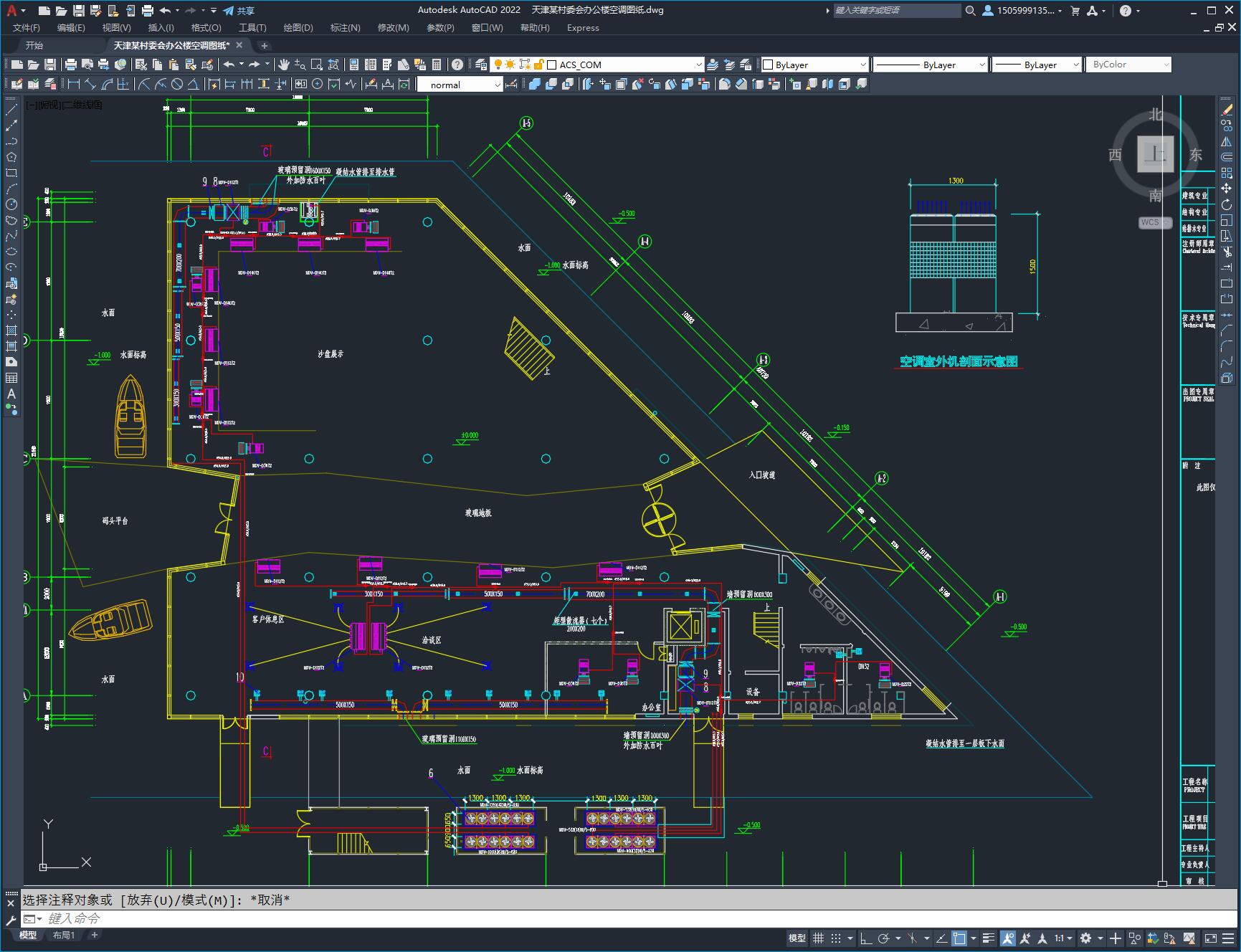Toggle Object Snap Tracking

[941, 938]
